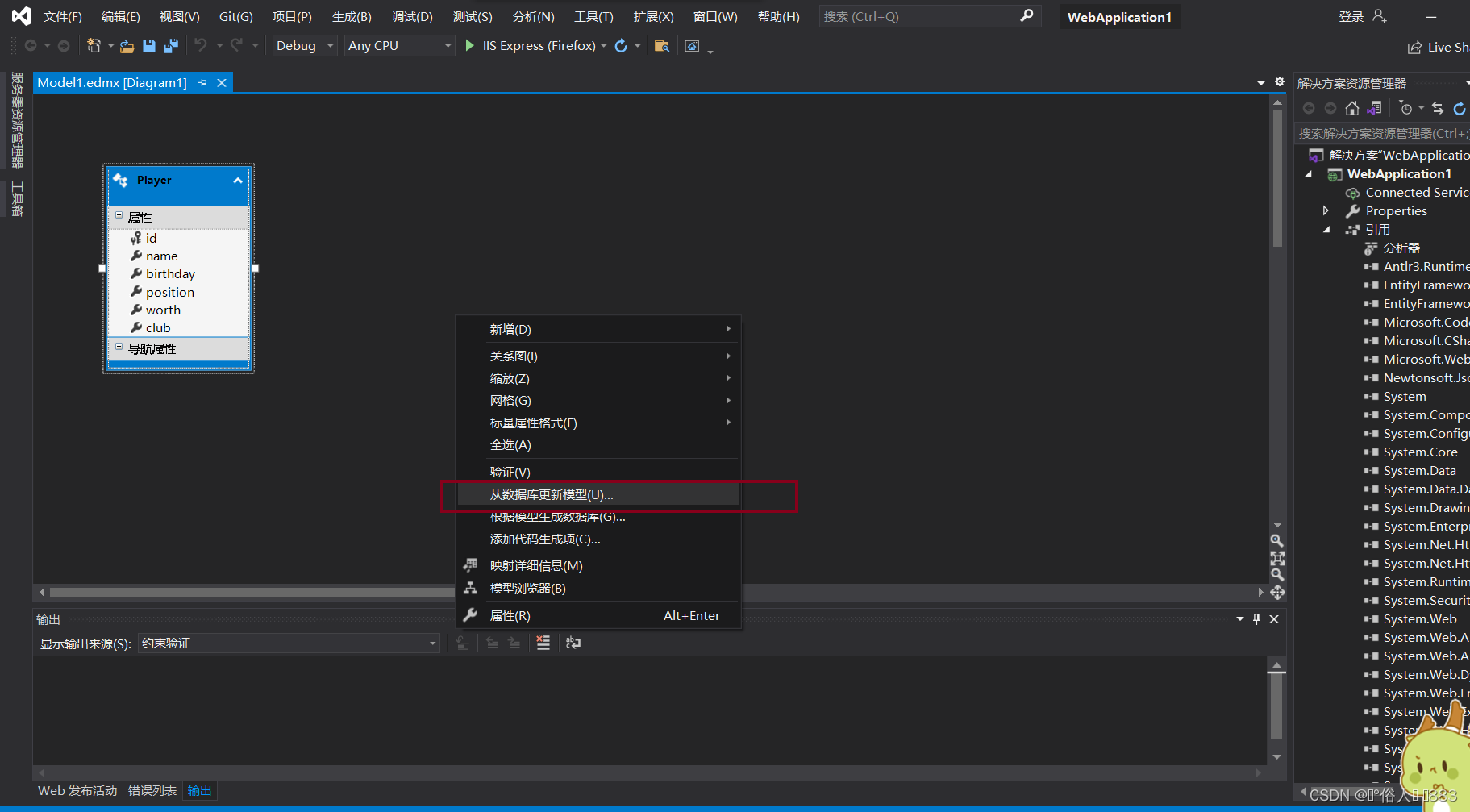
Task: Click the Save All toolbar icon
Action: (170, 46)
